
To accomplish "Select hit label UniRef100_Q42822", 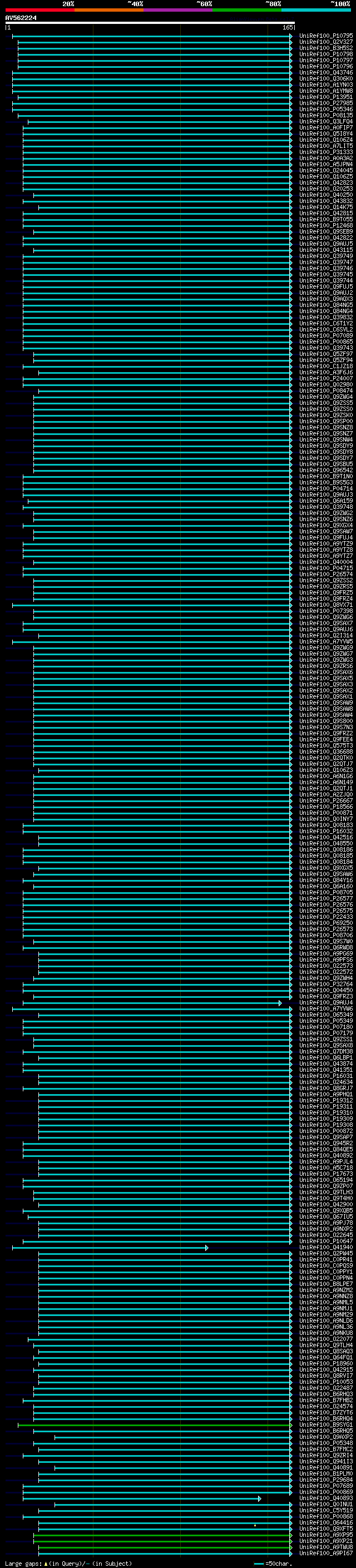I will click(x=325, y=238).
